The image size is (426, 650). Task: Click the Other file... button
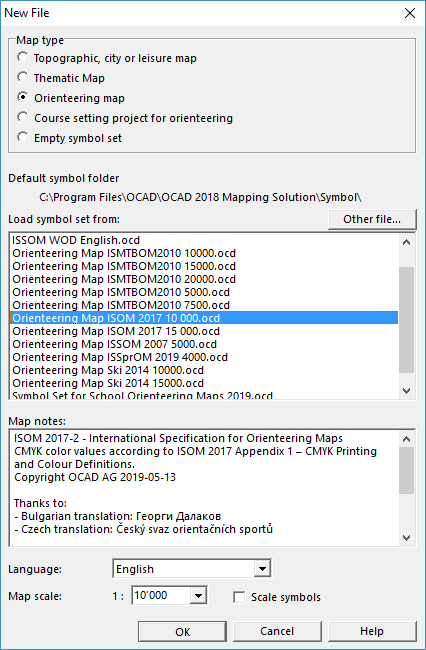(x=372, y=219)
